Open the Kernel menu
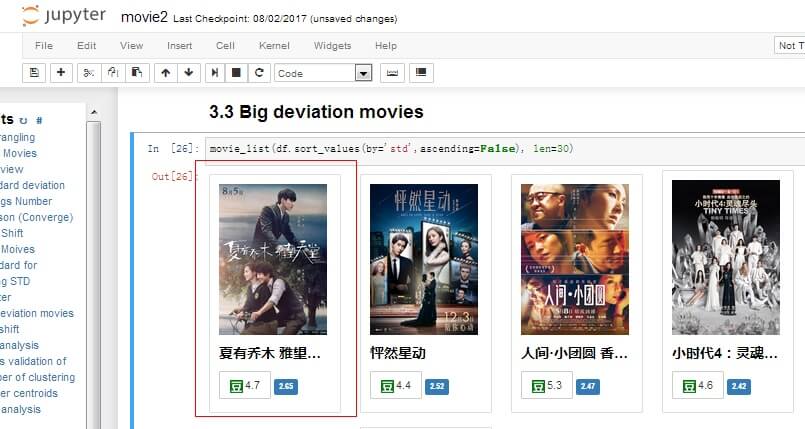 [274, 46]
